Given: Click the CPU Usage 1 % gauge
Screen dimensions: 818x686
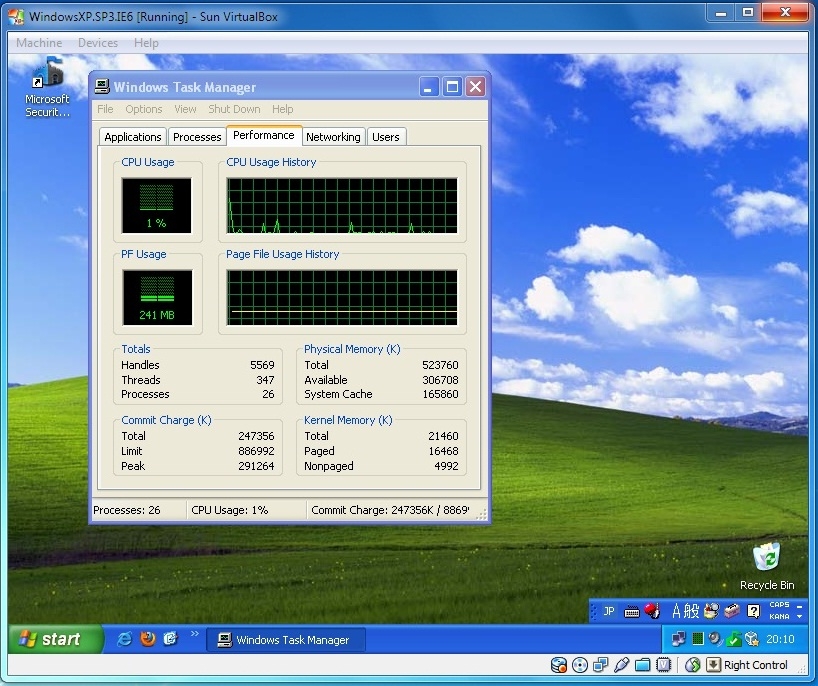Looking at the screenshot, I should 157,206.
